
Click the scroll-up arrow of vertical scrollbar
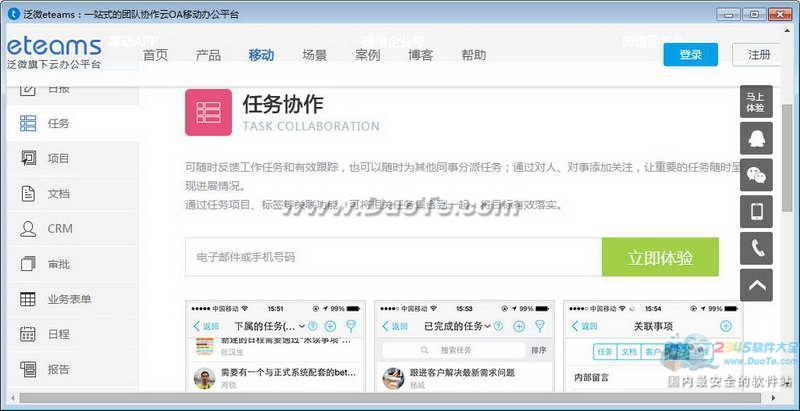pos(787,30)
